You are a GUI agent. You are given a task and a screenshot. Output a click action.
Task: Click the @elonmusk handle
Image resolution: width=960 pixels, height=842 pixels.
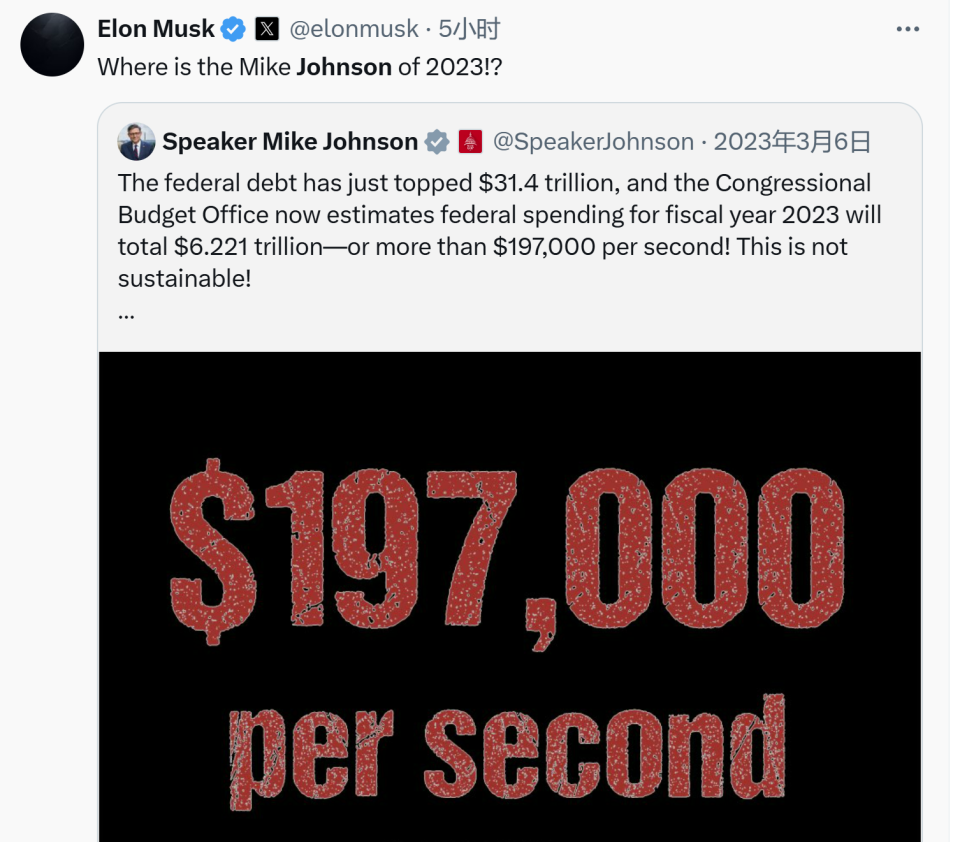coord(353,29)
